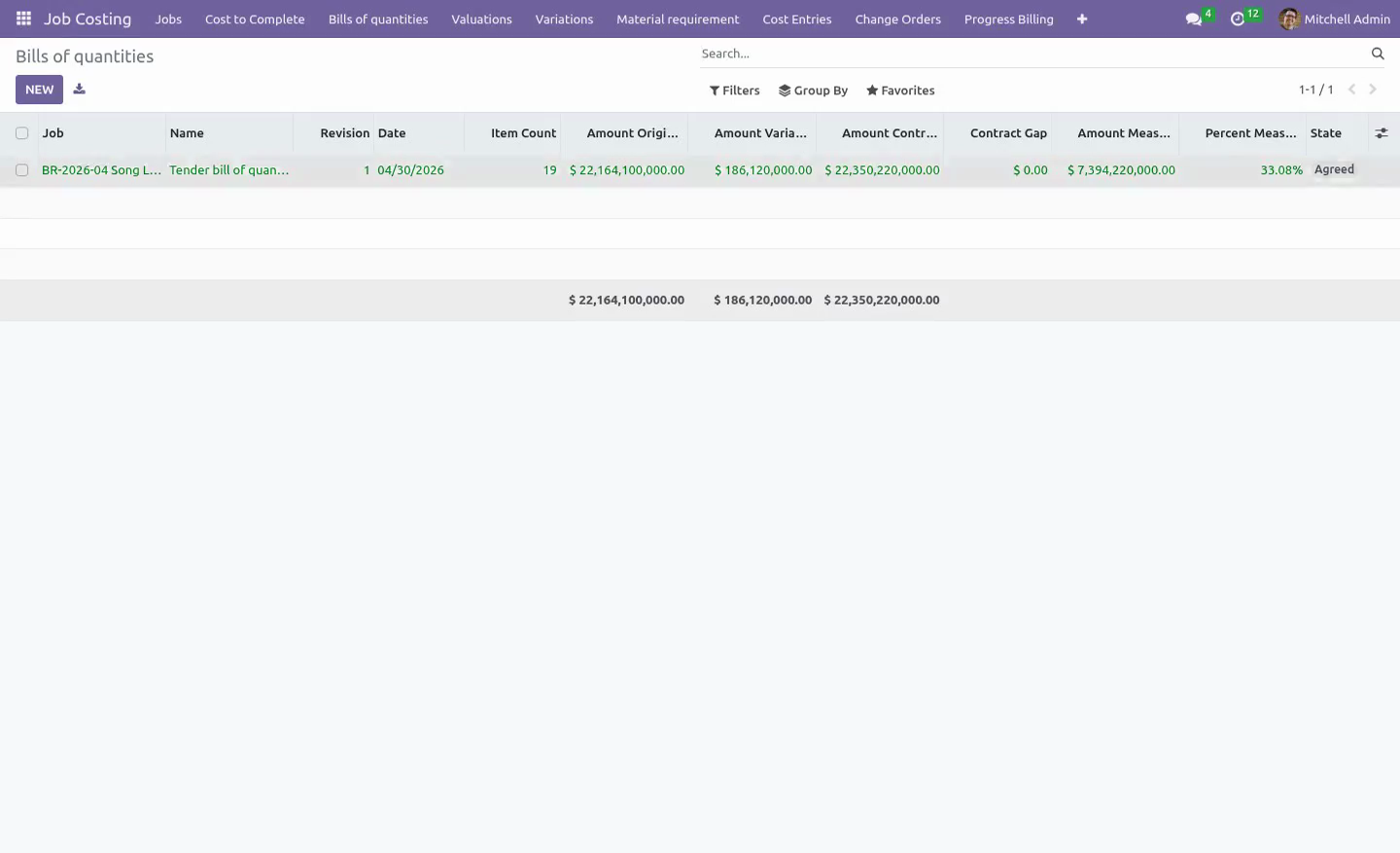Open the optional columns adjust icon

[x=1382, y=133]
